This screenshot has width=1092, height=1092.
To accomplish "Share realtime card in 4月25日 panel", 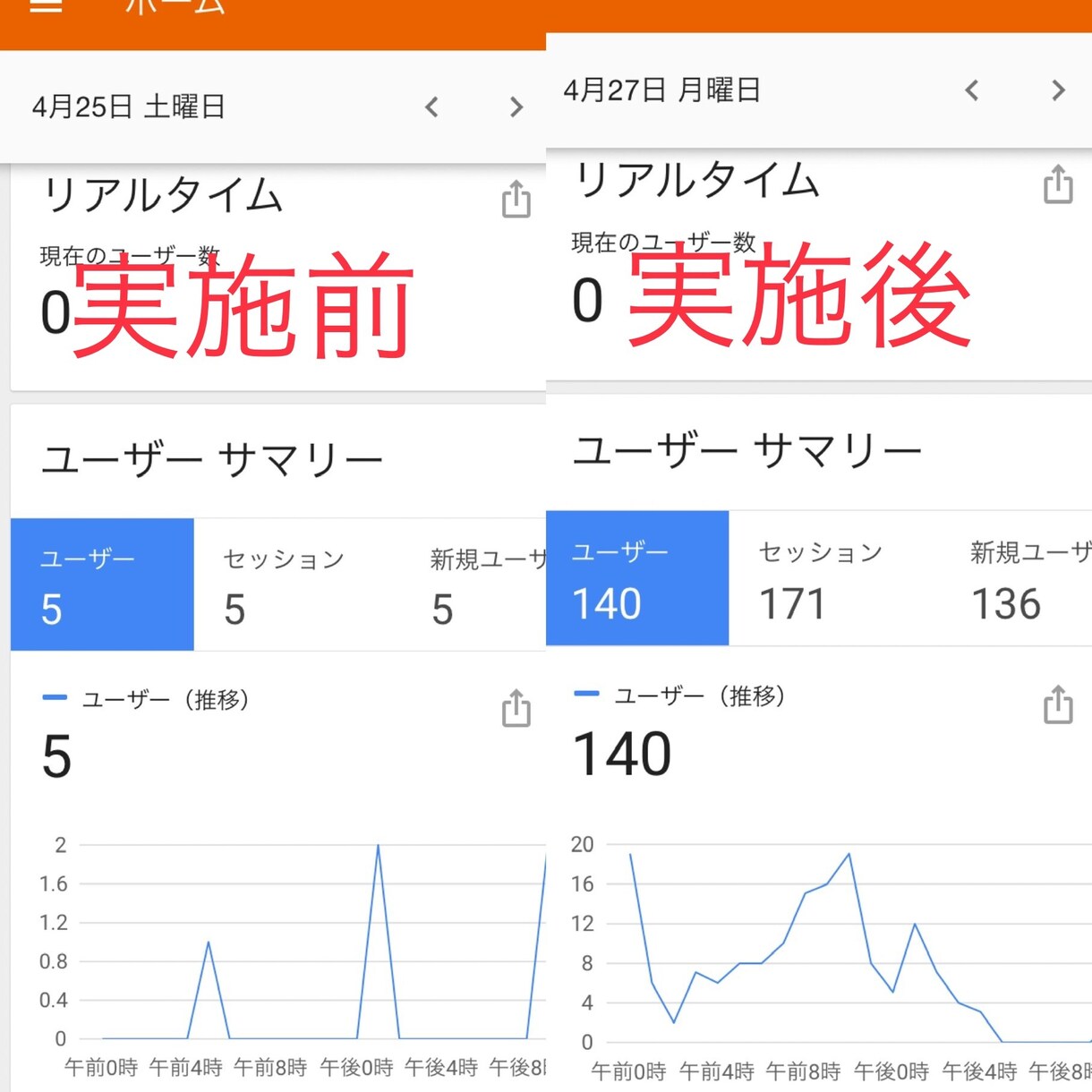I will (516, 199).
